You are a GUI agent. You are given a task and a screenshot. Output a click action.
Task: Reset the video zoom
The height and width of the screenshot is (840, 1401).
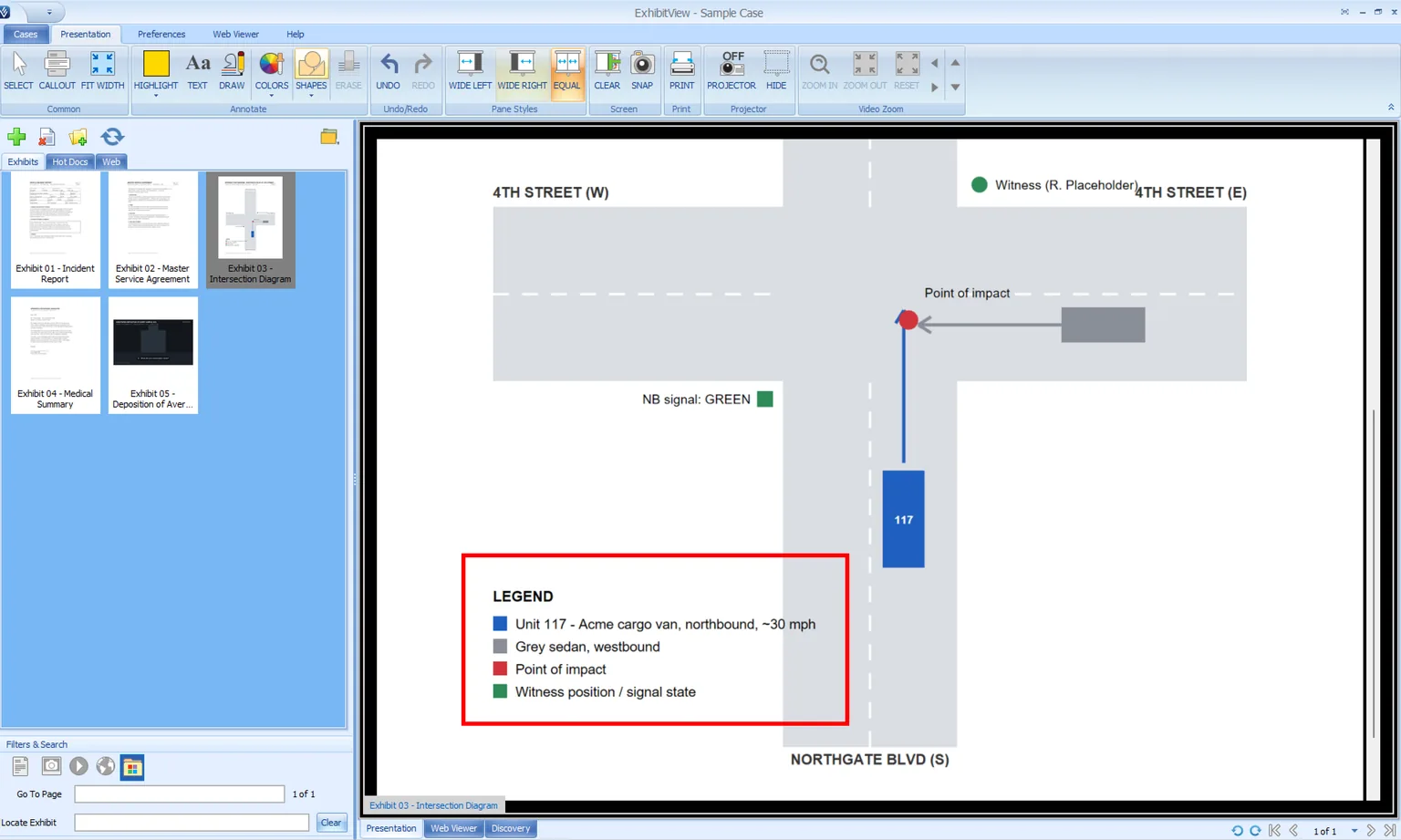(907, 70)
